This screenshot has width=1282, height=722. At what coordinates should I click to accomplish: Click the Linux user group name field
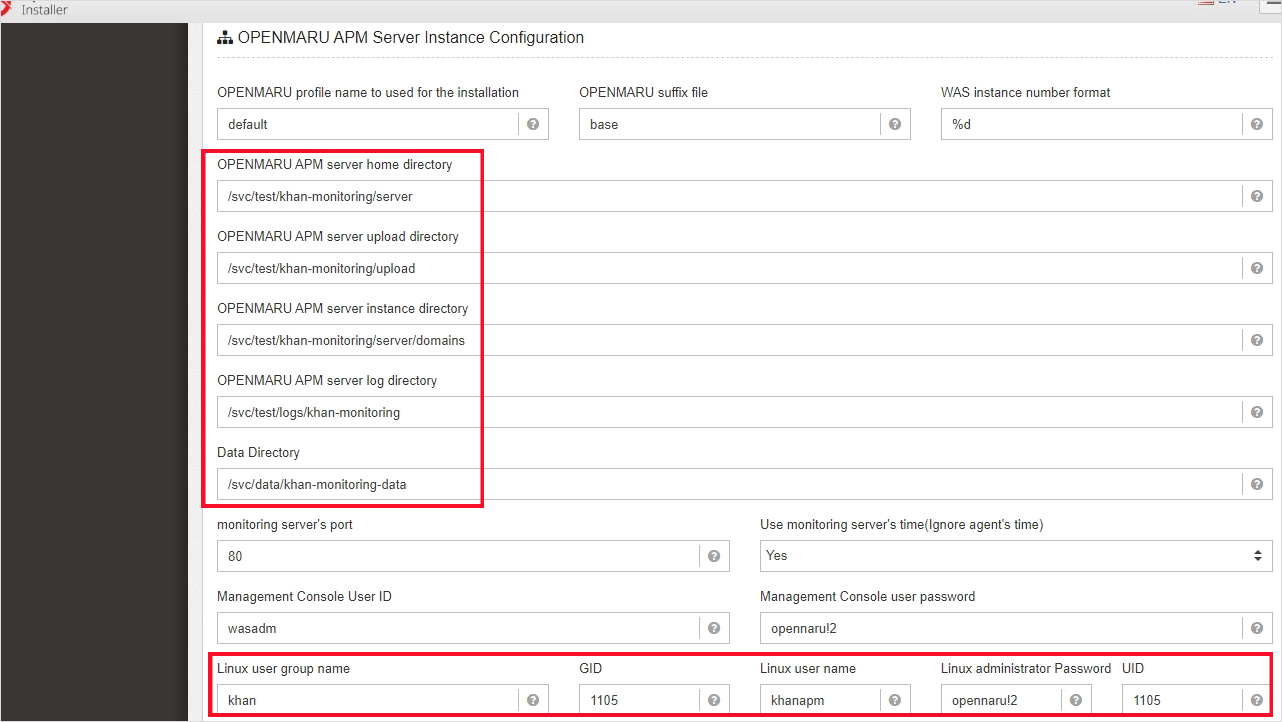click(367, 700)
